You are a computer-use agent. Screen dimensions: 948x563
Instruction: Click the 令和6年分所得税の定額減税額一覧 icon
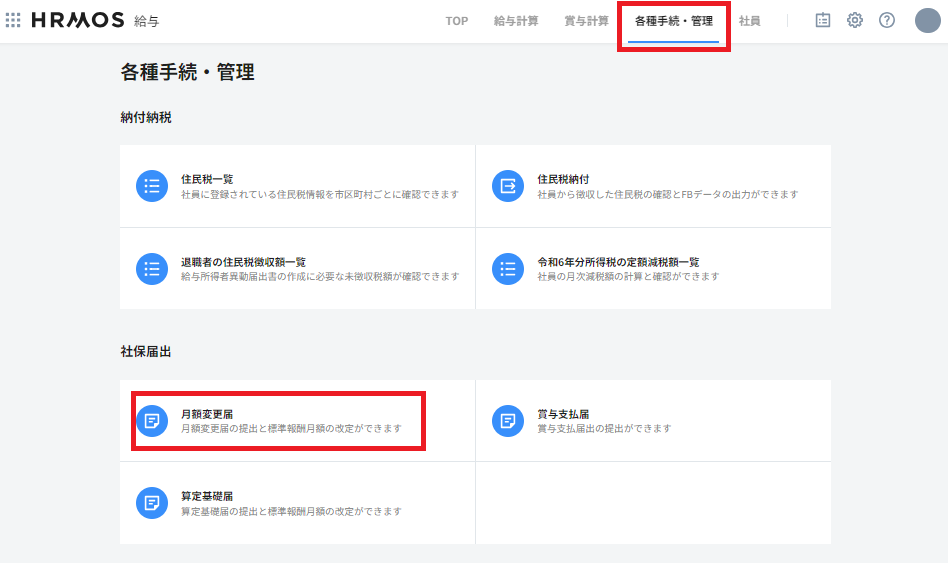pos(508,268)
